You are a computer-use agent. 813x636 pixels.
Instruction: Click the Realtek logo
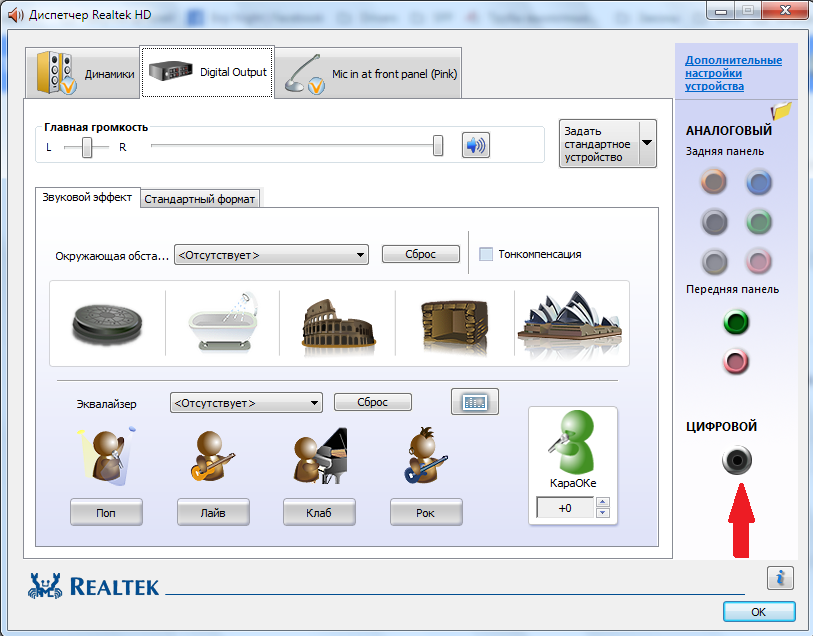coord(94,586)
